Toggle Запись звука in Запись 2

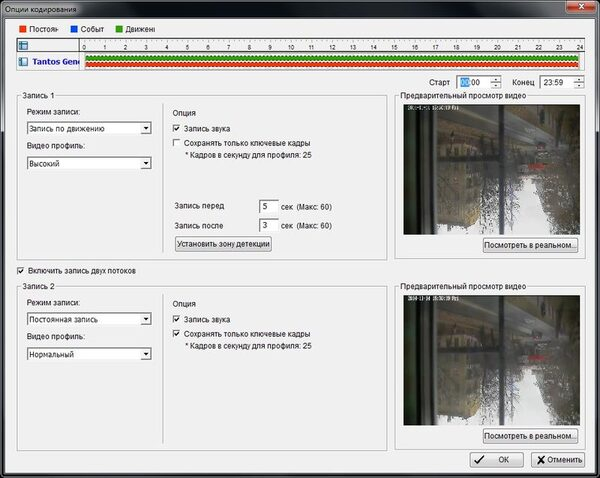(x=176, y=319)
